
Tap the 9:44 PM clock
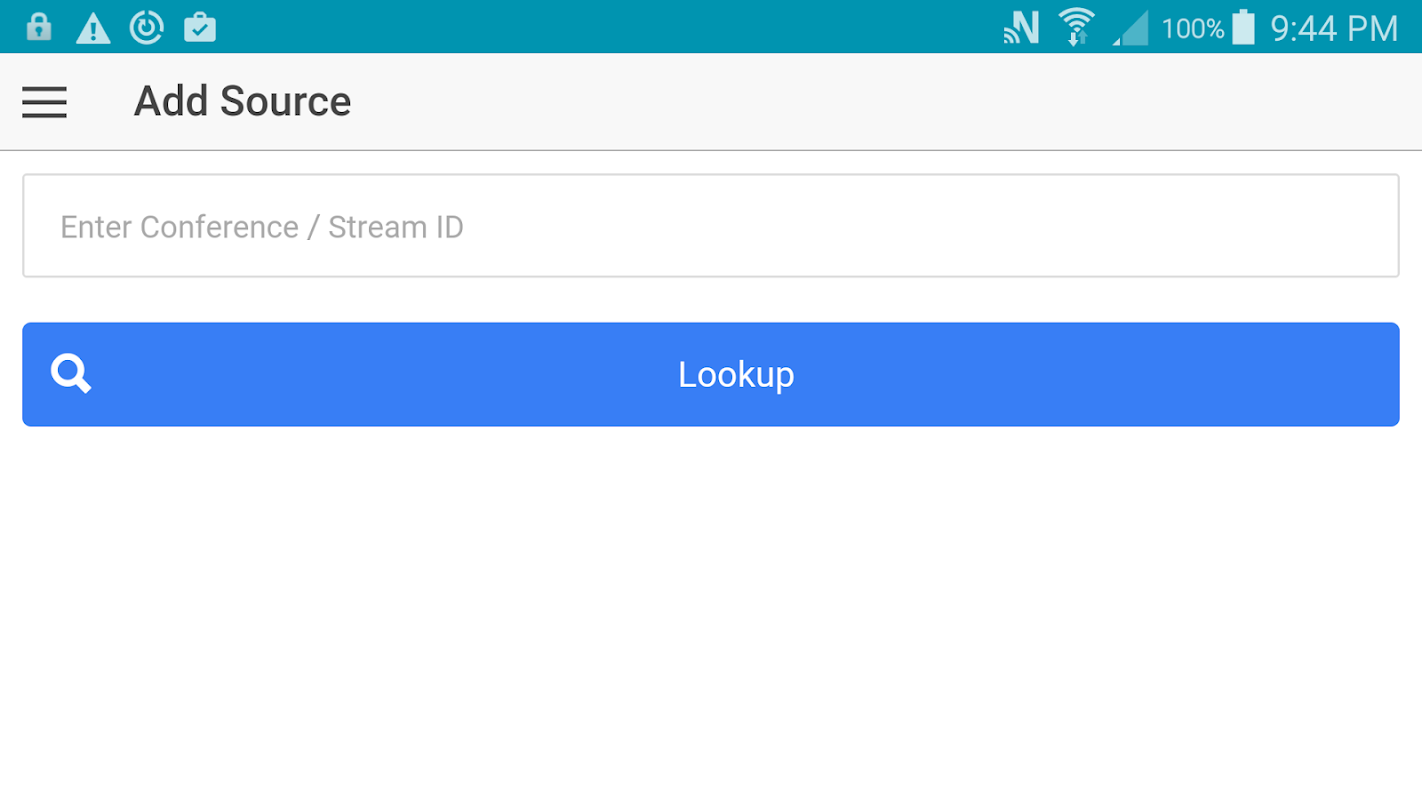[1334, 28]
